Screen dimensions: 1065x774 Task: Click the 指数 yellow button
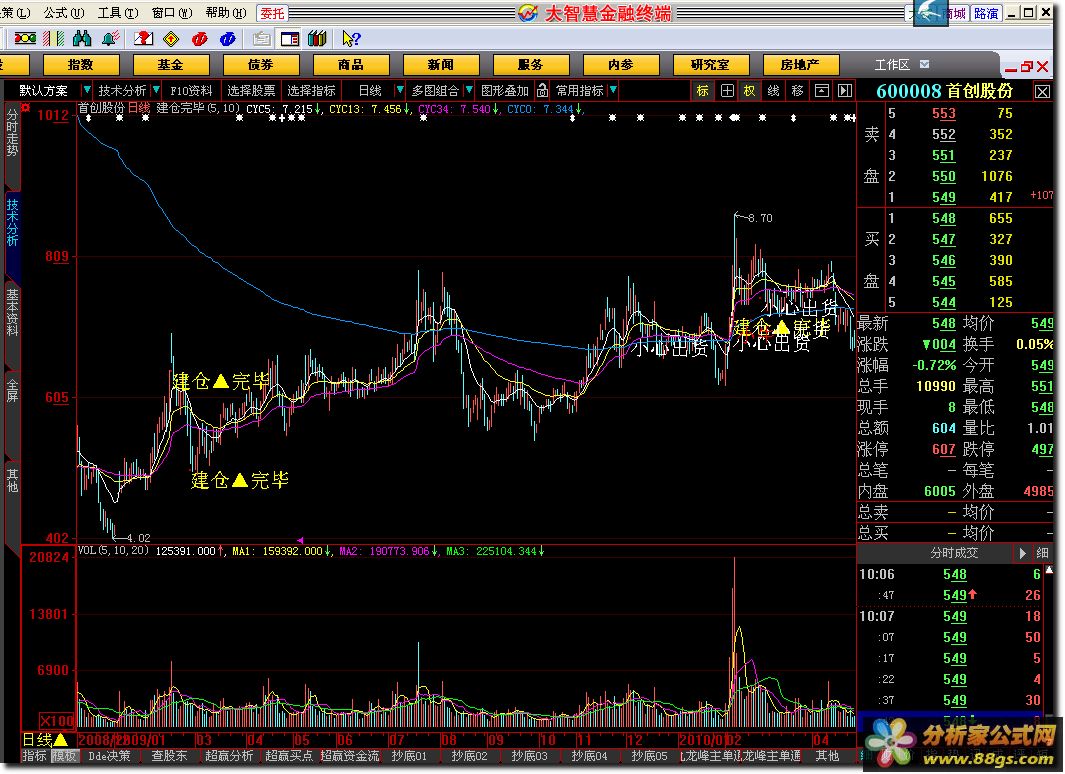[81, 65]
